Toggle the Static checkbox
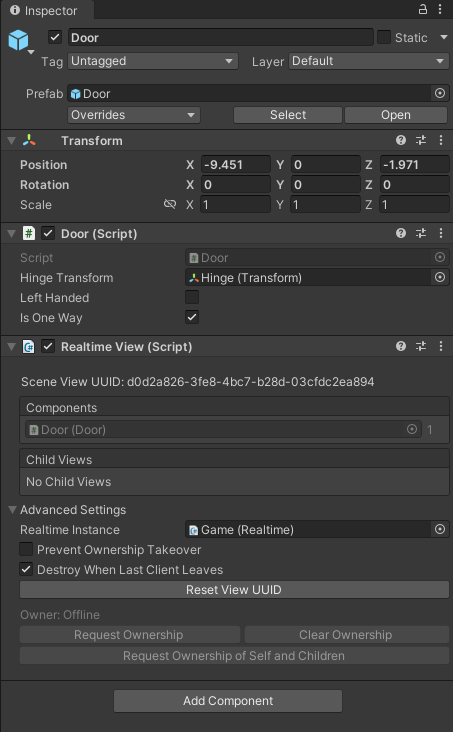This screenshot has height=732, width=453. pyautogui.click(x=384, y=37)
